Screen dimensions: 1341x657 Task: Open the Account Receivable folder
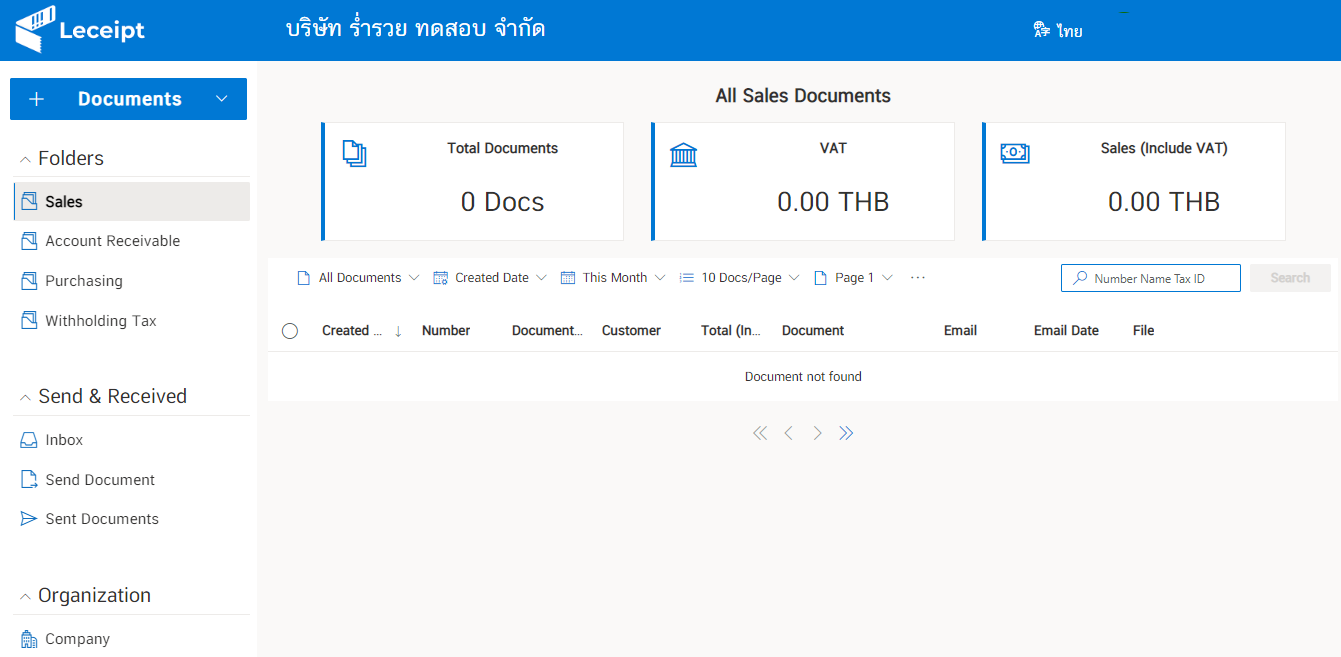pyautogui.click(x=112, y=241)
